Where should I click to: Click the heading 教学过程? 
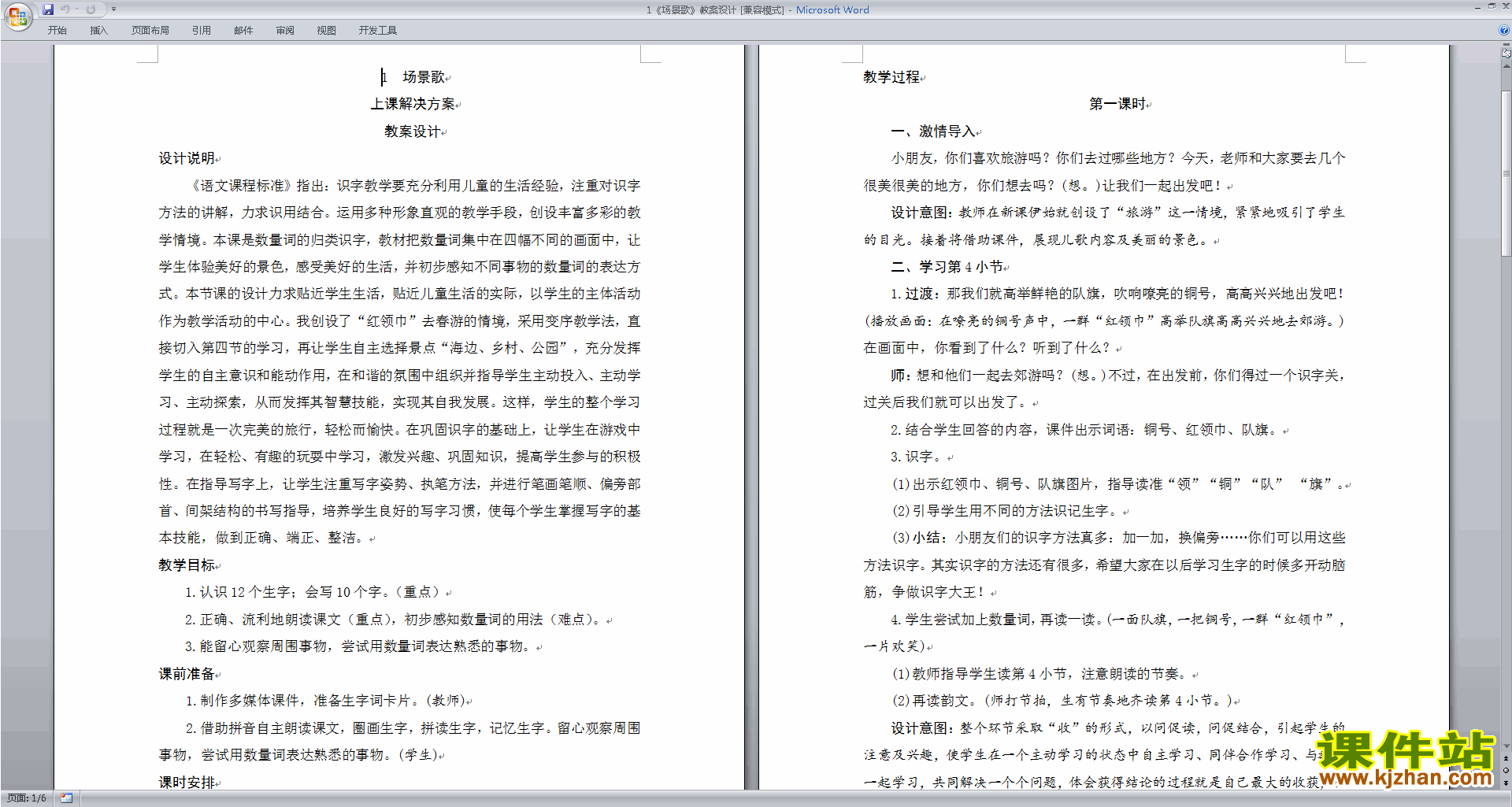point(891,77)
